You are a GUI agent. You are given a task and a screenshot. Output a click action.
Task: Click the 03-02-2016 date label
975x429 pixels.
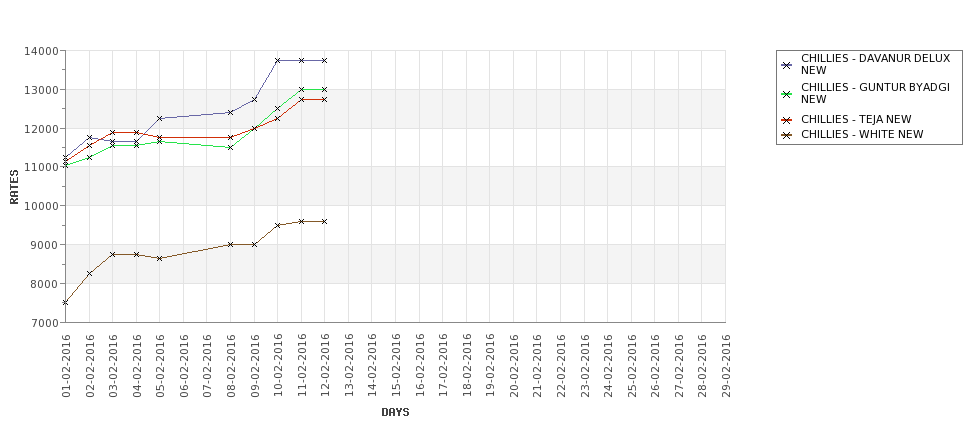click(113, 366)
